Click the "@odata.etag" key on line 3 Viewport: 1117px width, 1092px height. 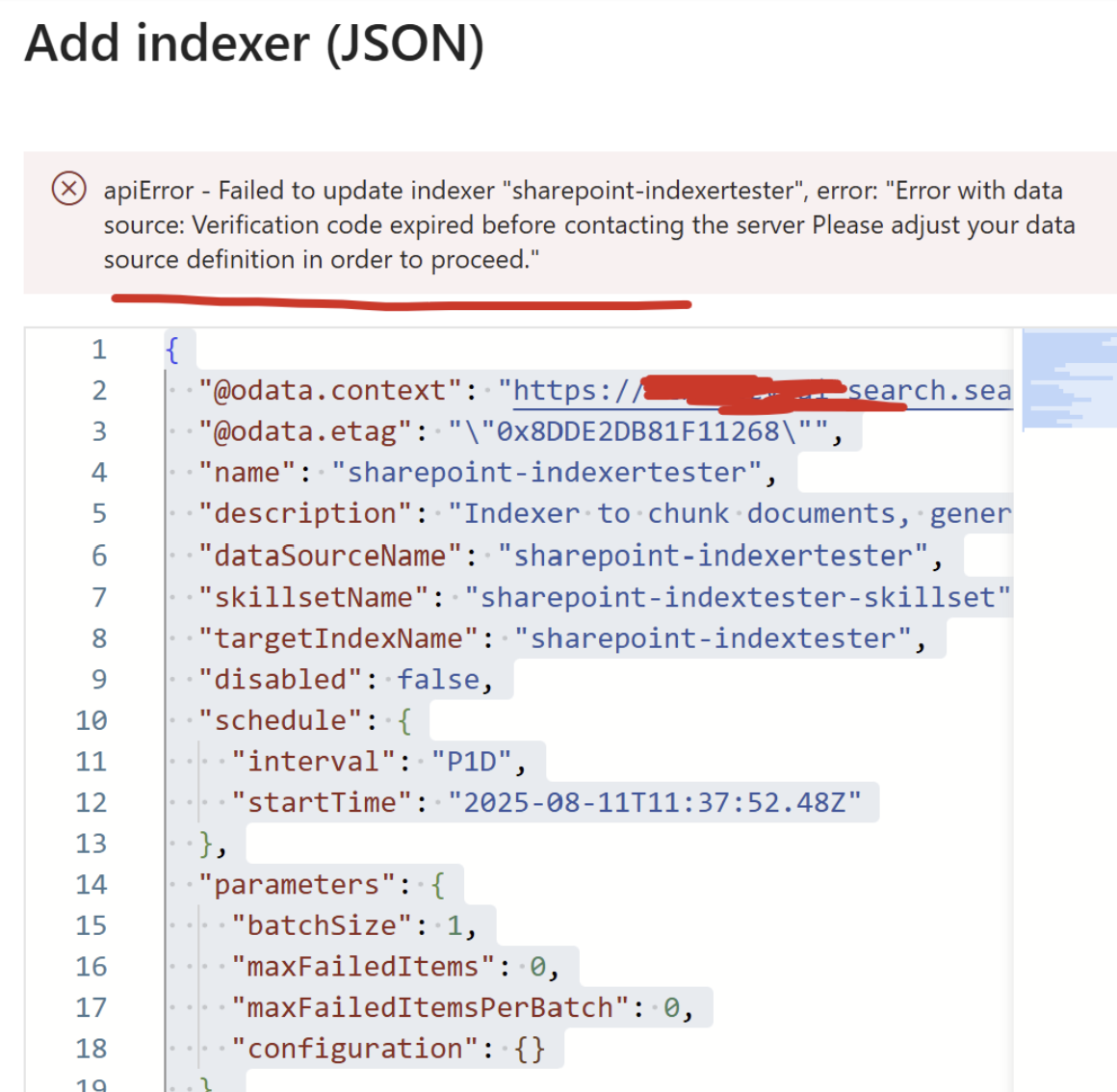click(305, 431)
